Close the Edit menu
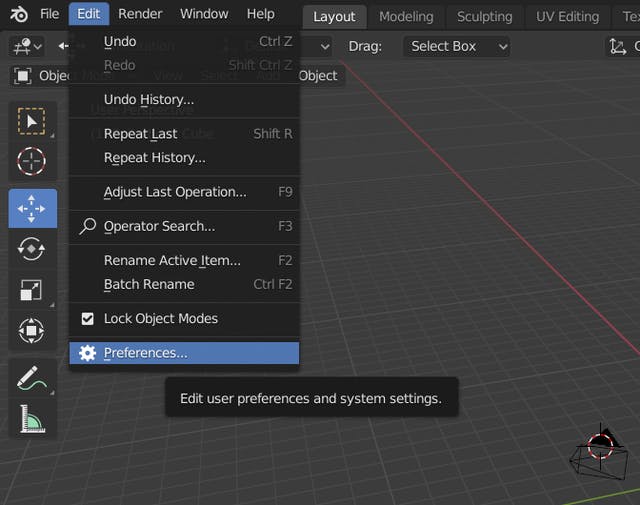Viewport: 640px width, 505px height. 89,14
